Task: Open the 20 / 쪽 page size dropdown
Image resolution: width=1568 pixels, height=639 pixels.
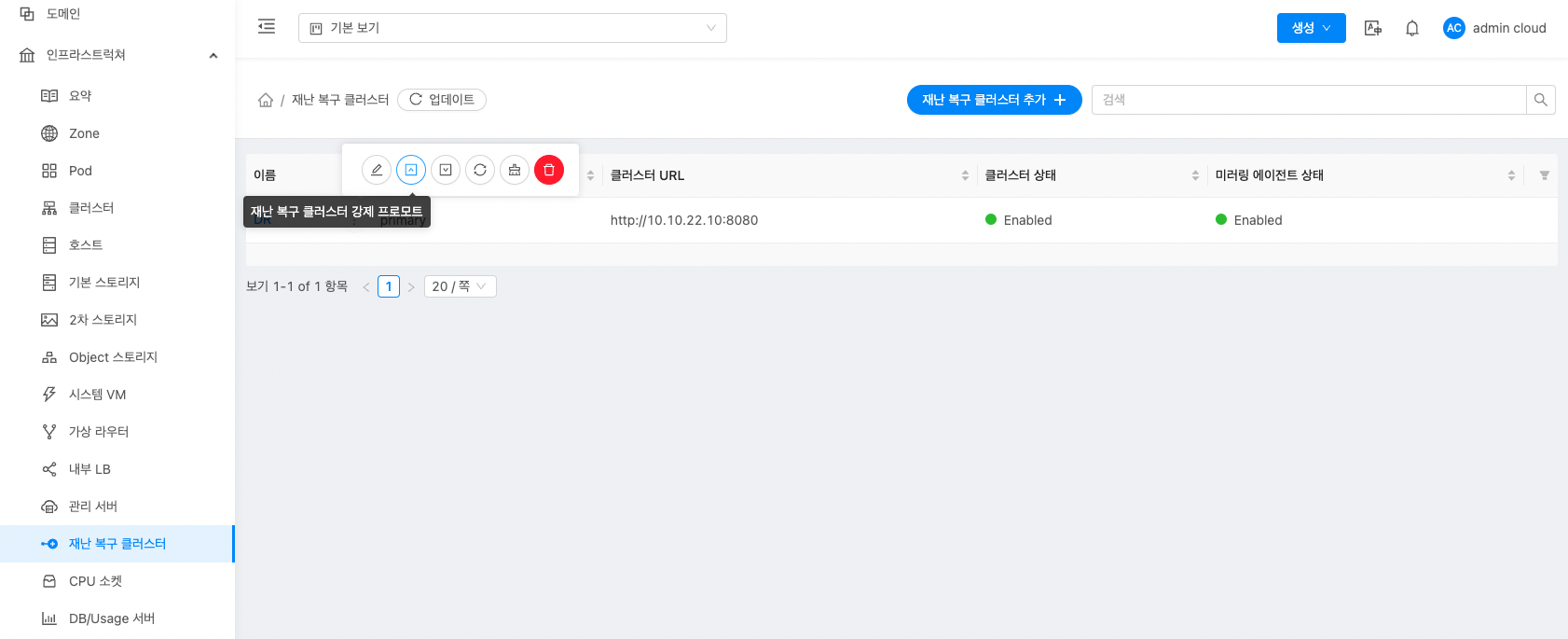Action: pyautogui.click(x=460, y=286)
